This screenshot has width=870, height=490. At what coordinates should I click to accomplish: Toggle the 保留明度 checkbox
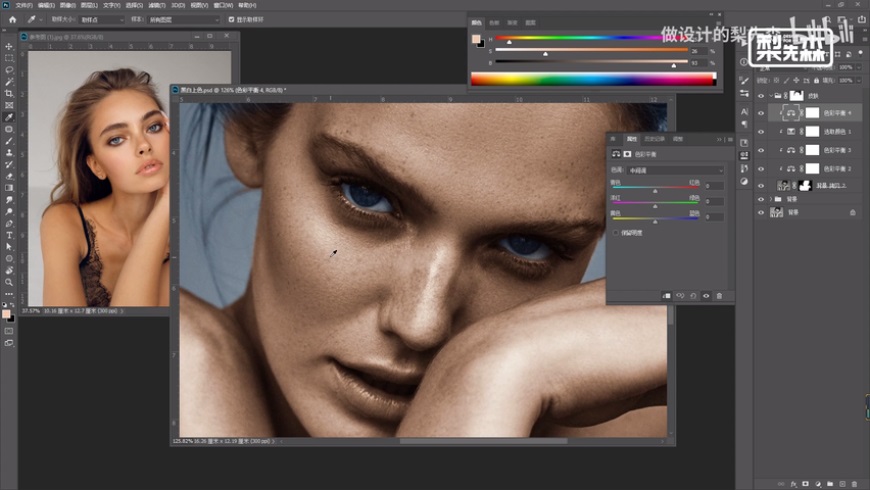point(616,232)
